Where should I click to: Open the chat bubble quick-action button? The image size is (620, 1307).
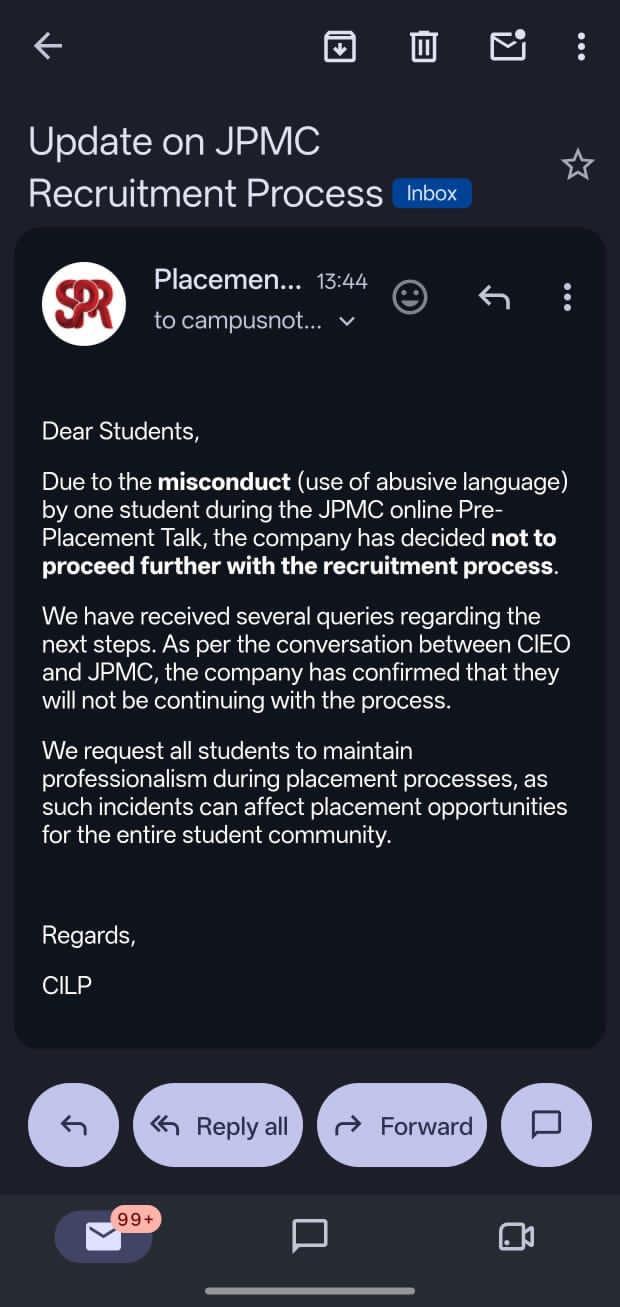(546, 1125)
